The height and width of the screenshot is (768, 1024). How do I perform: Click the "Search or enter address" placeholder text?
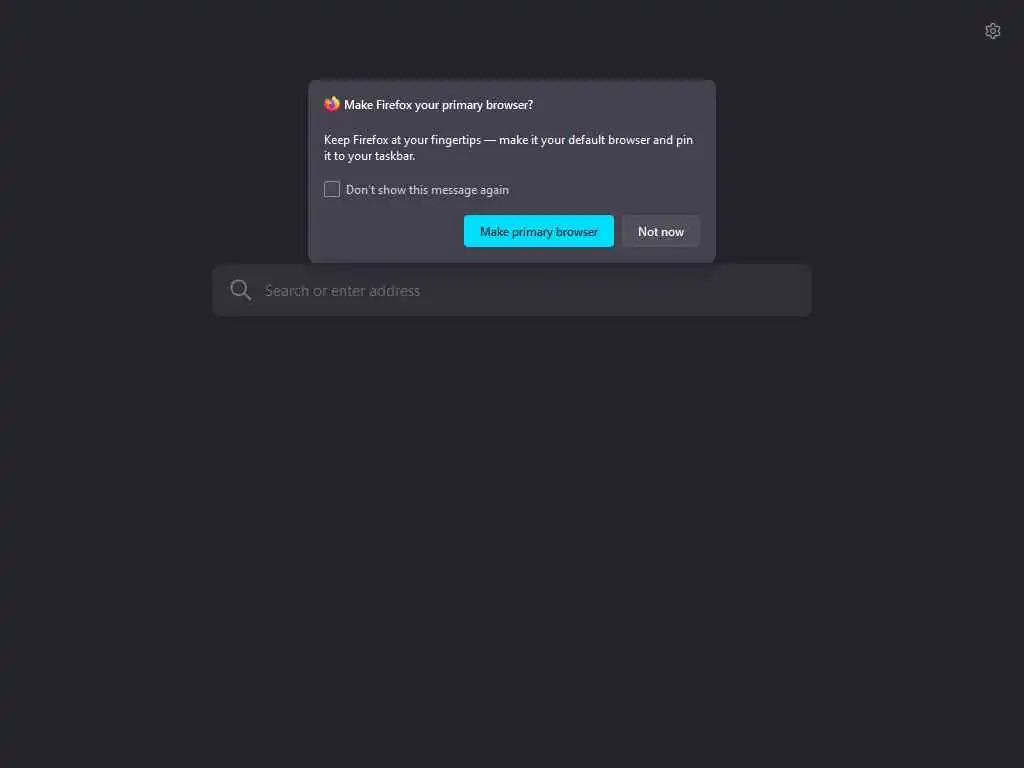point(342,291)
